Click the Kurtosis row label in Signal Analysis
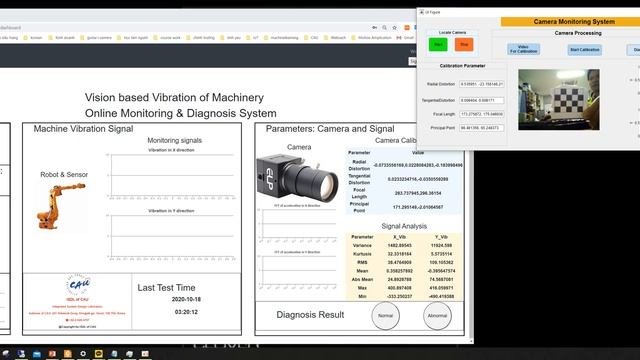Screen dimensions: 640x360 click(x=362, y=254)
